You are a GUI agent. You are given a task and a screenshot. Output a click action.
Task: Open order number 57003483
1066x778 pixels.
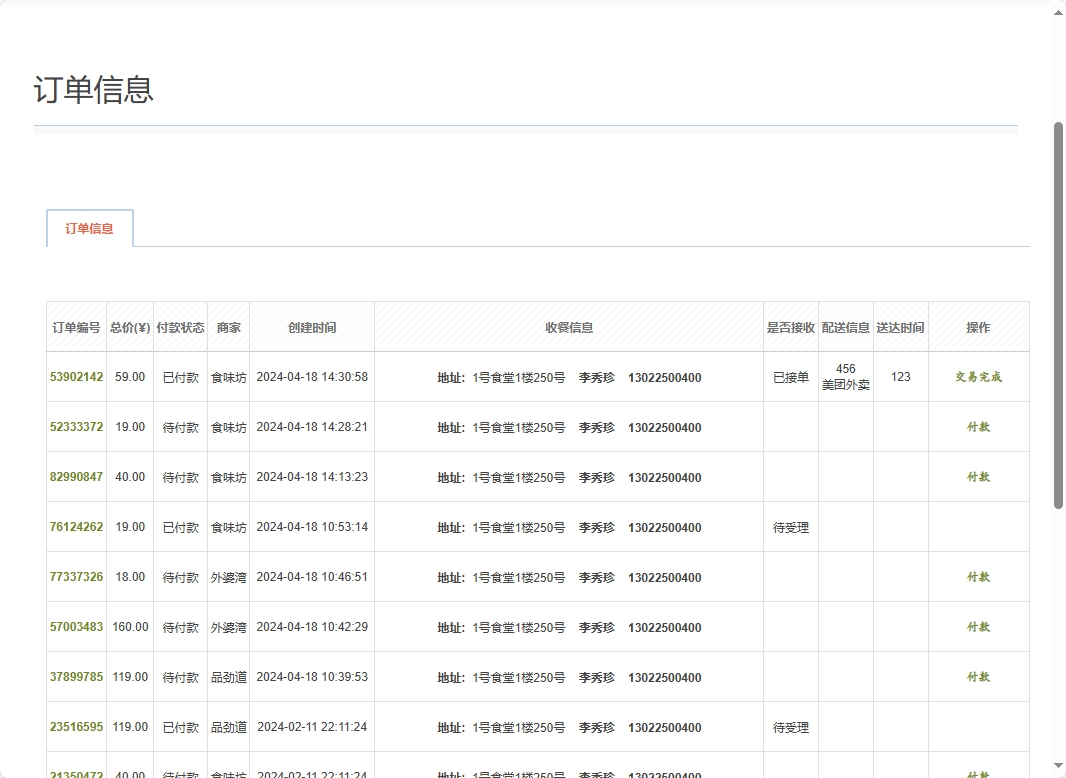(x=76, y=627)
